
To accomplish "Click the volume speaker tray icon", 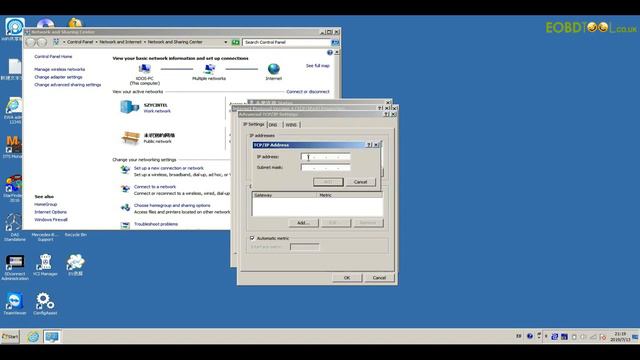I will (584, 337).
